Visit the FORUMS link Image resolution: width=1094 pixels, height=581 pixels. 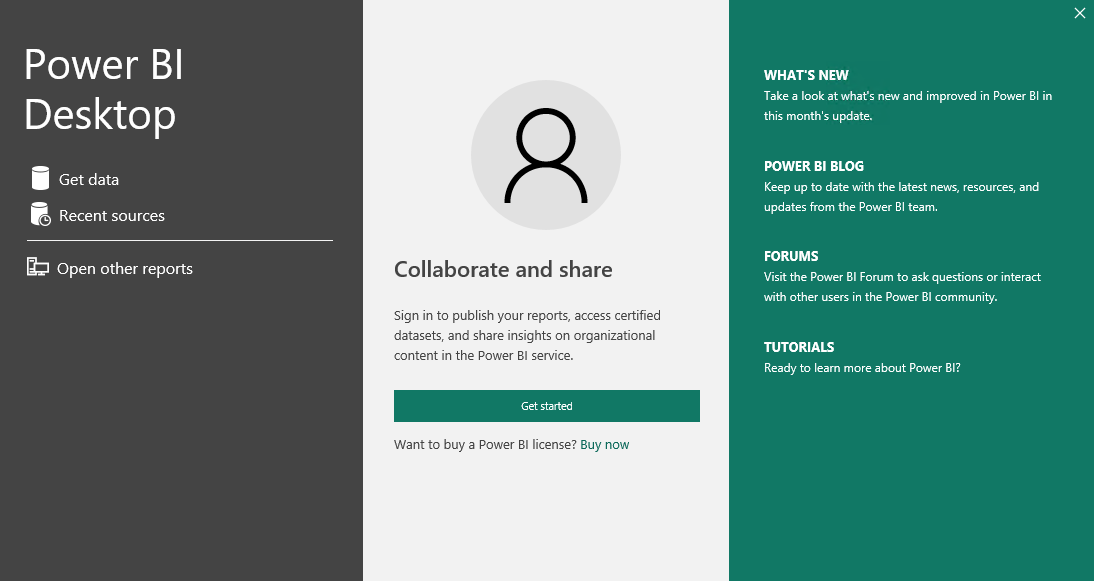[790, 256]
